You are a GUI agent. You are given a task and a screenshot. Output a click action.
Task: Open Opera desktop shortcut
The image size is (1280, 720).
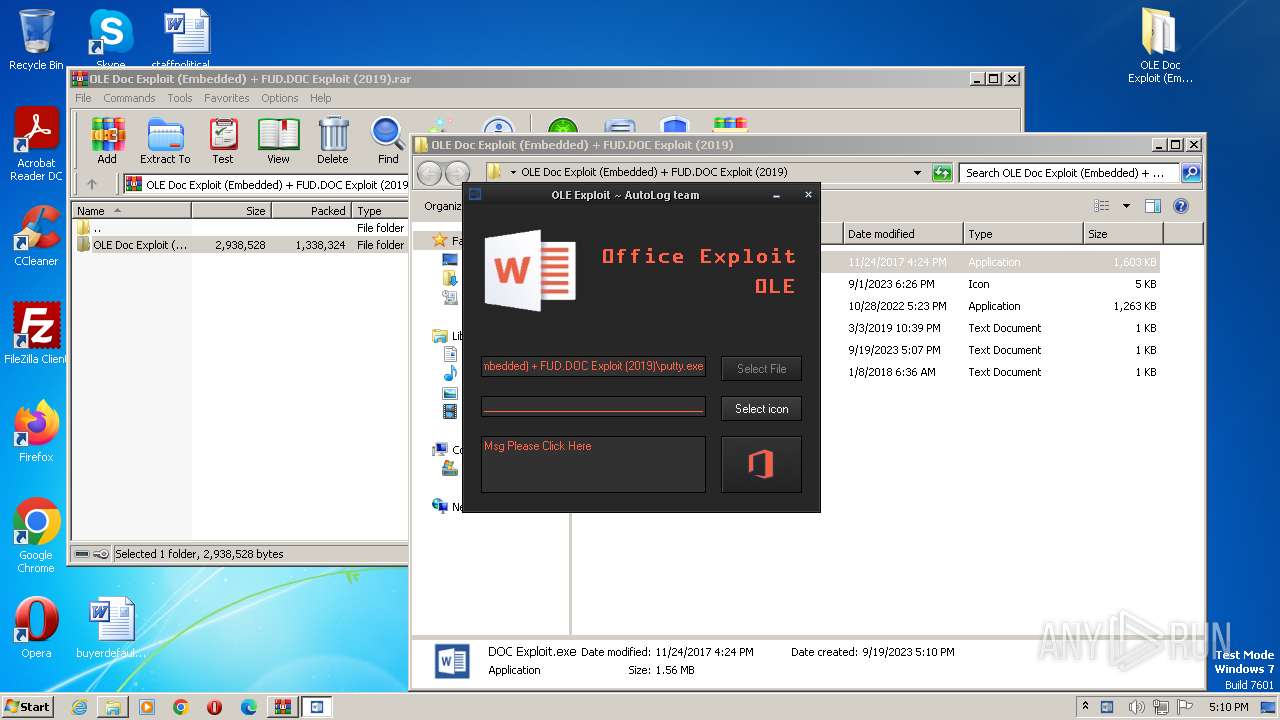point(36,627)
